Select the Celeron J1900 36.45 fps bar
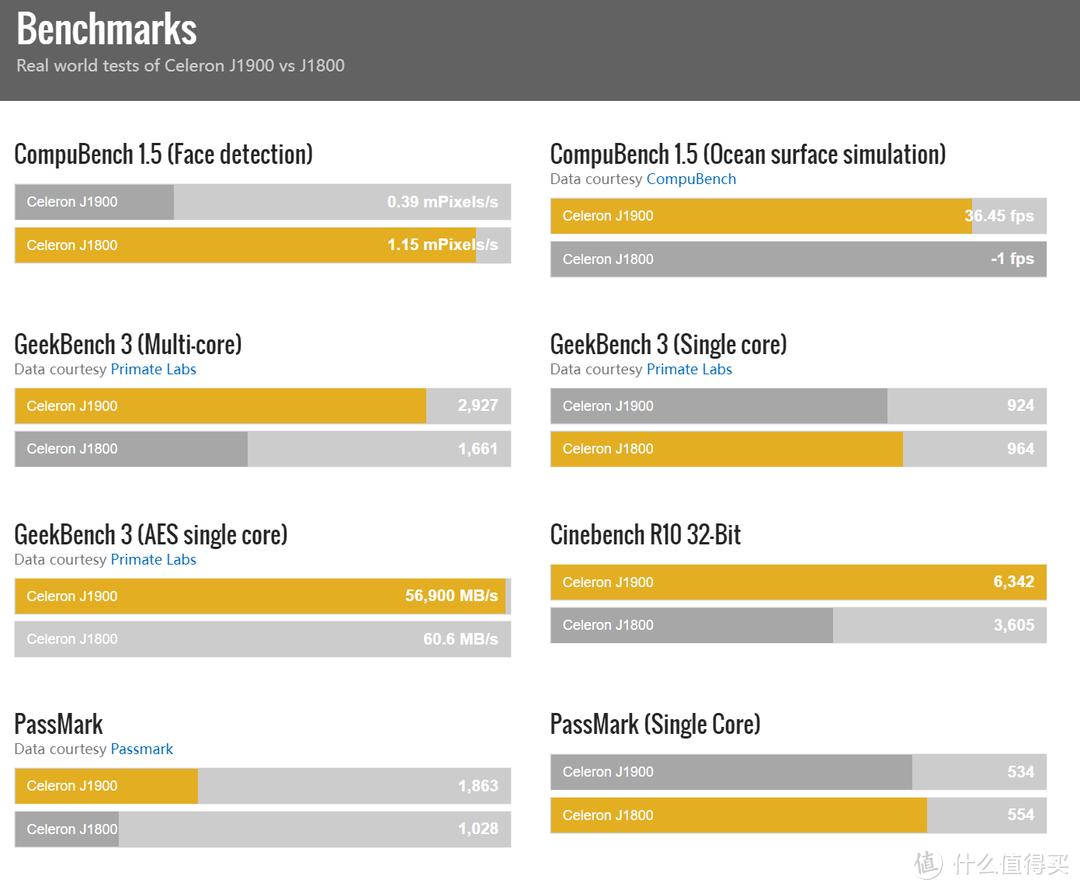Image resolution: width=1080 pixels, height=890 pixels. point(798,216)
